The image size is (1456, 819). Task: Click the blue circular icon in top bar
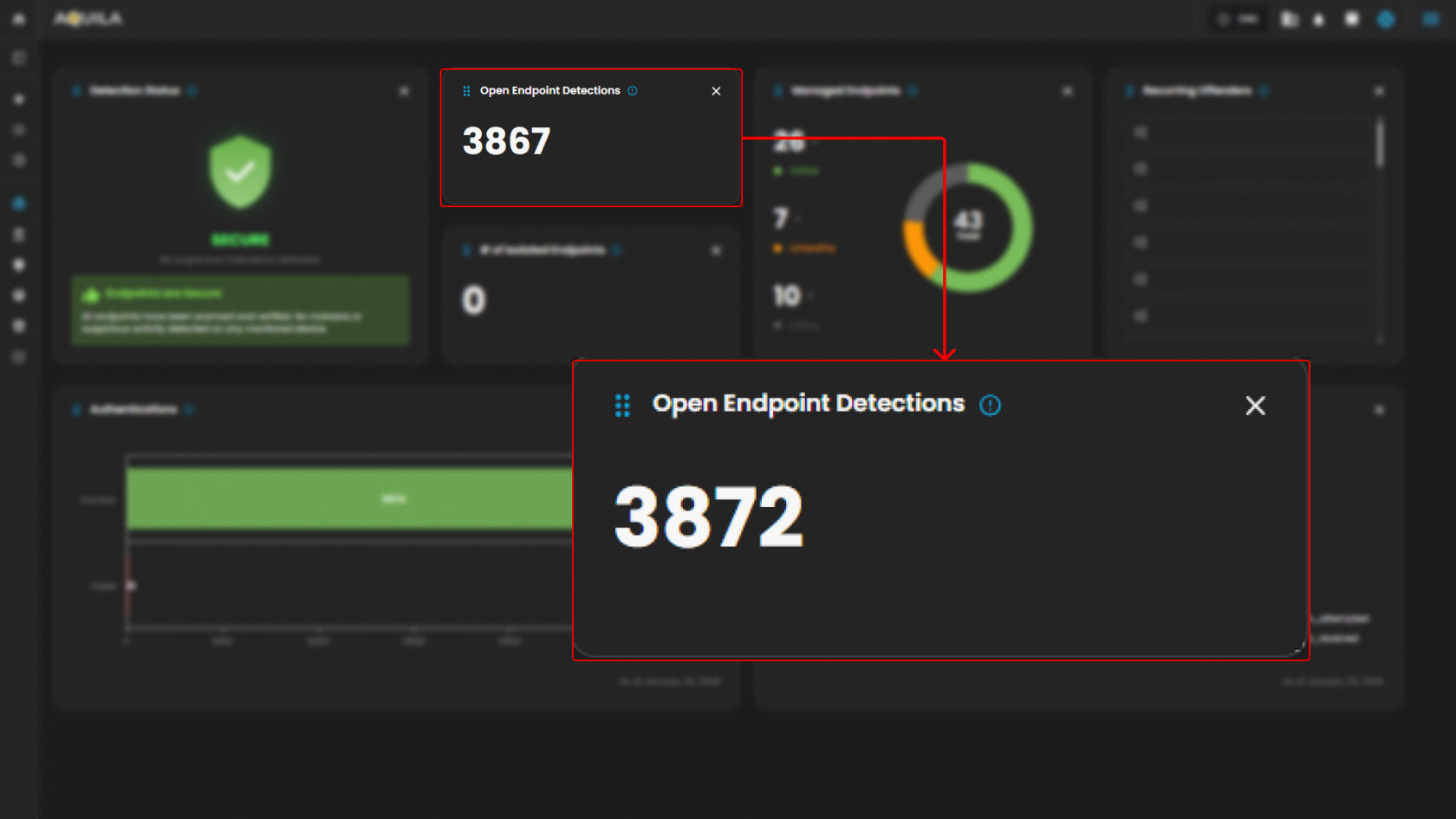[1386, 19]
